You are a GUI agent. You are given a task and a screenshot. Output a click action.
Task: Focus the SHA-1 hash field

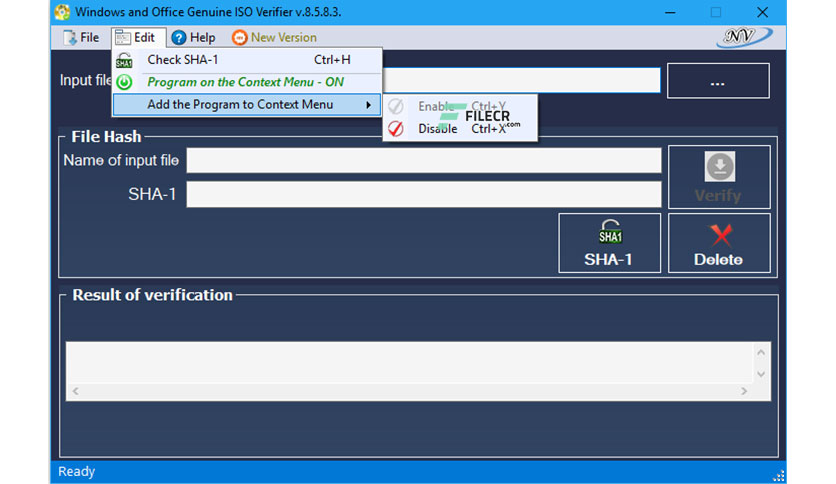(x=424, y=194)
